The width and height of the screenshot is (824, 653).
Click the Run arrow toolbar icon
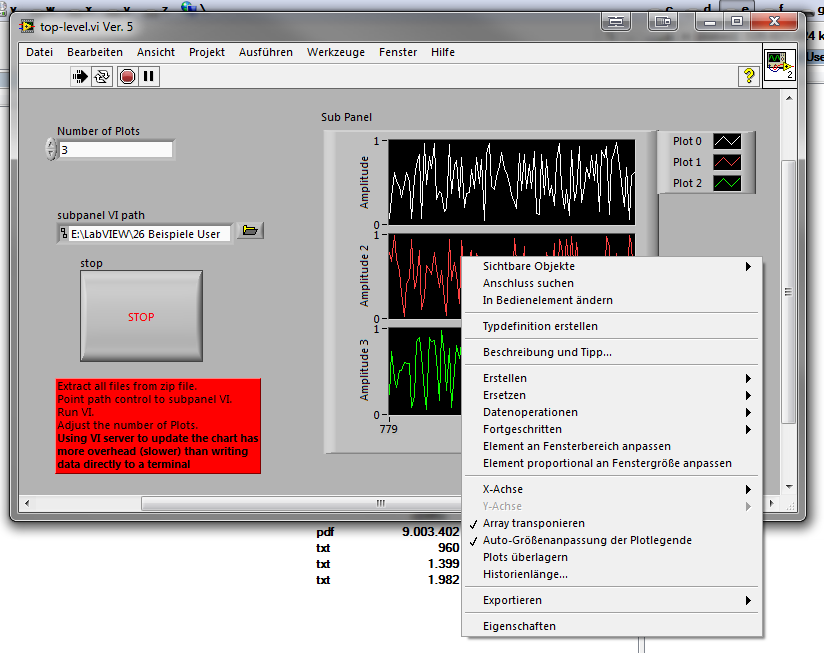coord(81,76)
